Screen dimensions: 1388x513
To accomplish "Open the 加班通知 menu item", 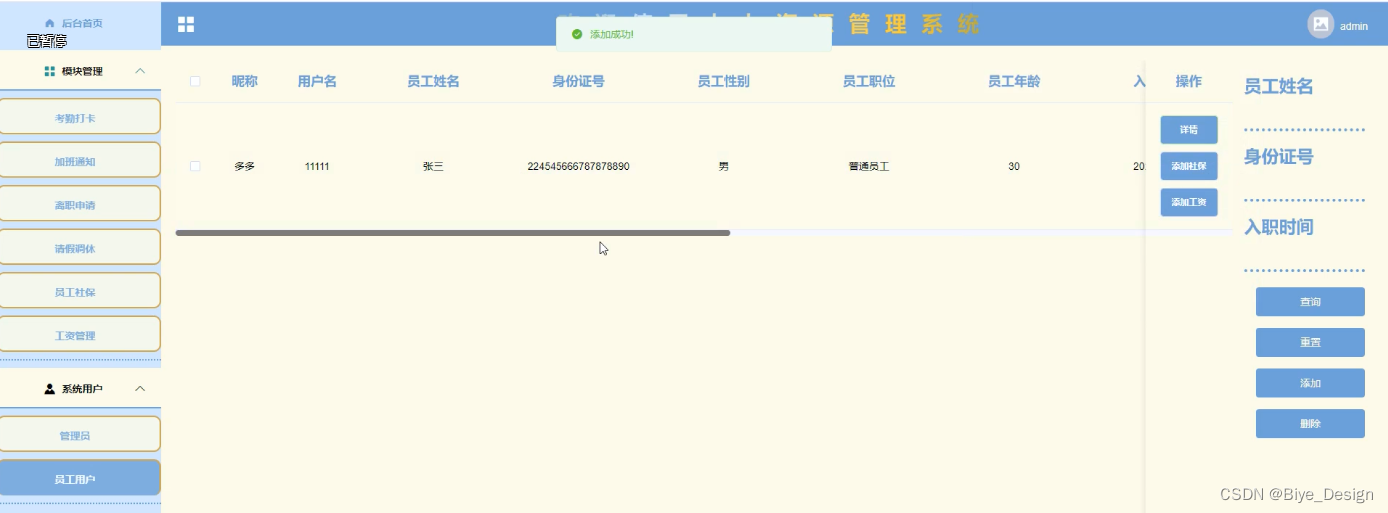I will [80, 160].
